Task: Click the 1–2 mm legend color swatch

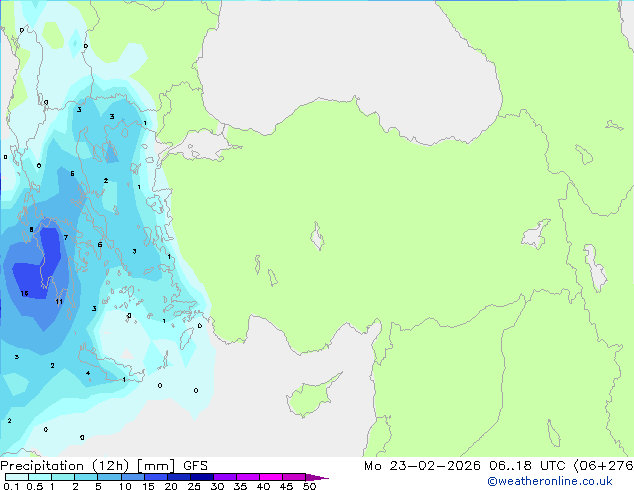Action: click(63, 477)
